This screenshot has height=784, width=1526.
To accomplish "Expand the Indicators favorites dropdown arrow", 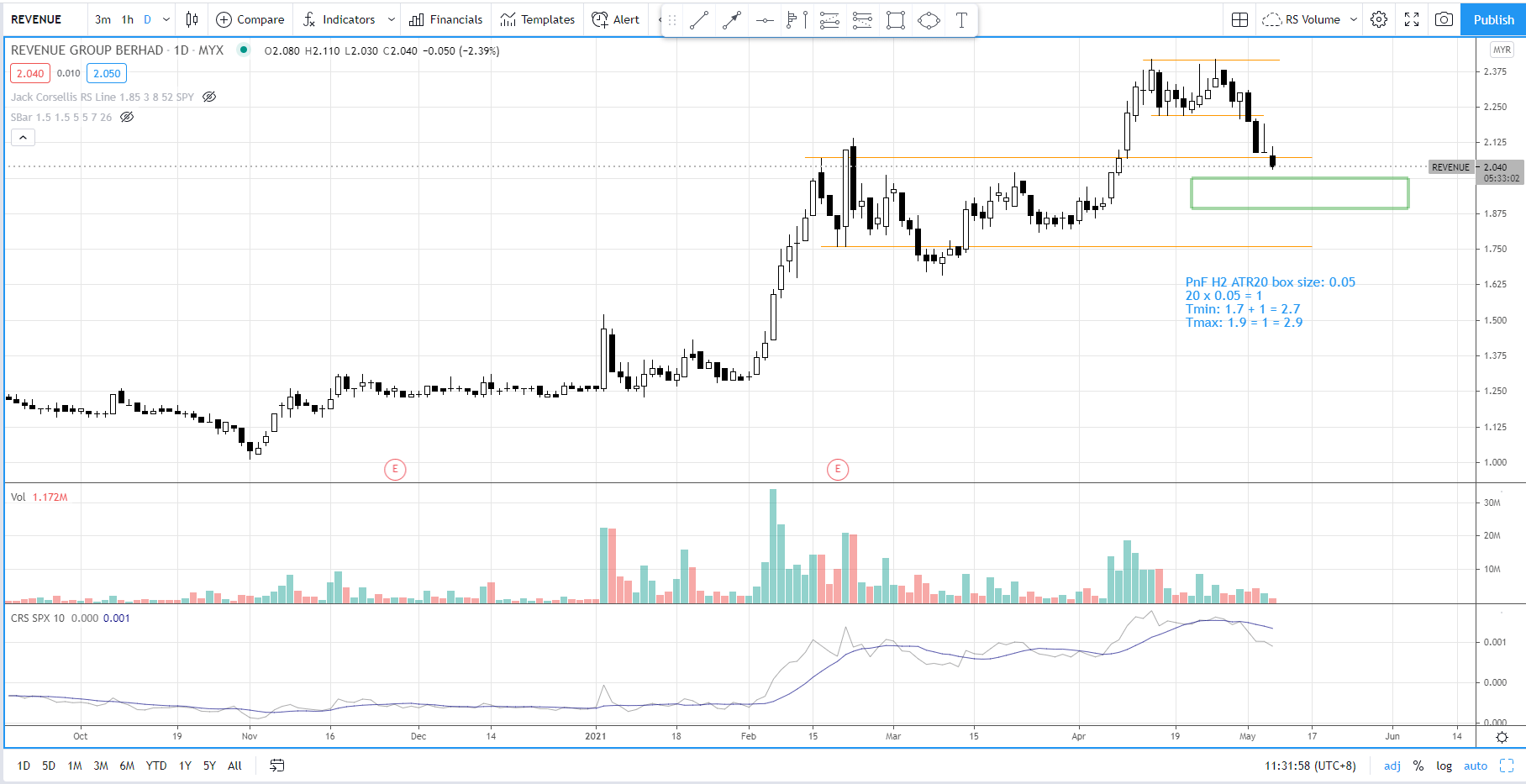I will [x=392, y=19].
